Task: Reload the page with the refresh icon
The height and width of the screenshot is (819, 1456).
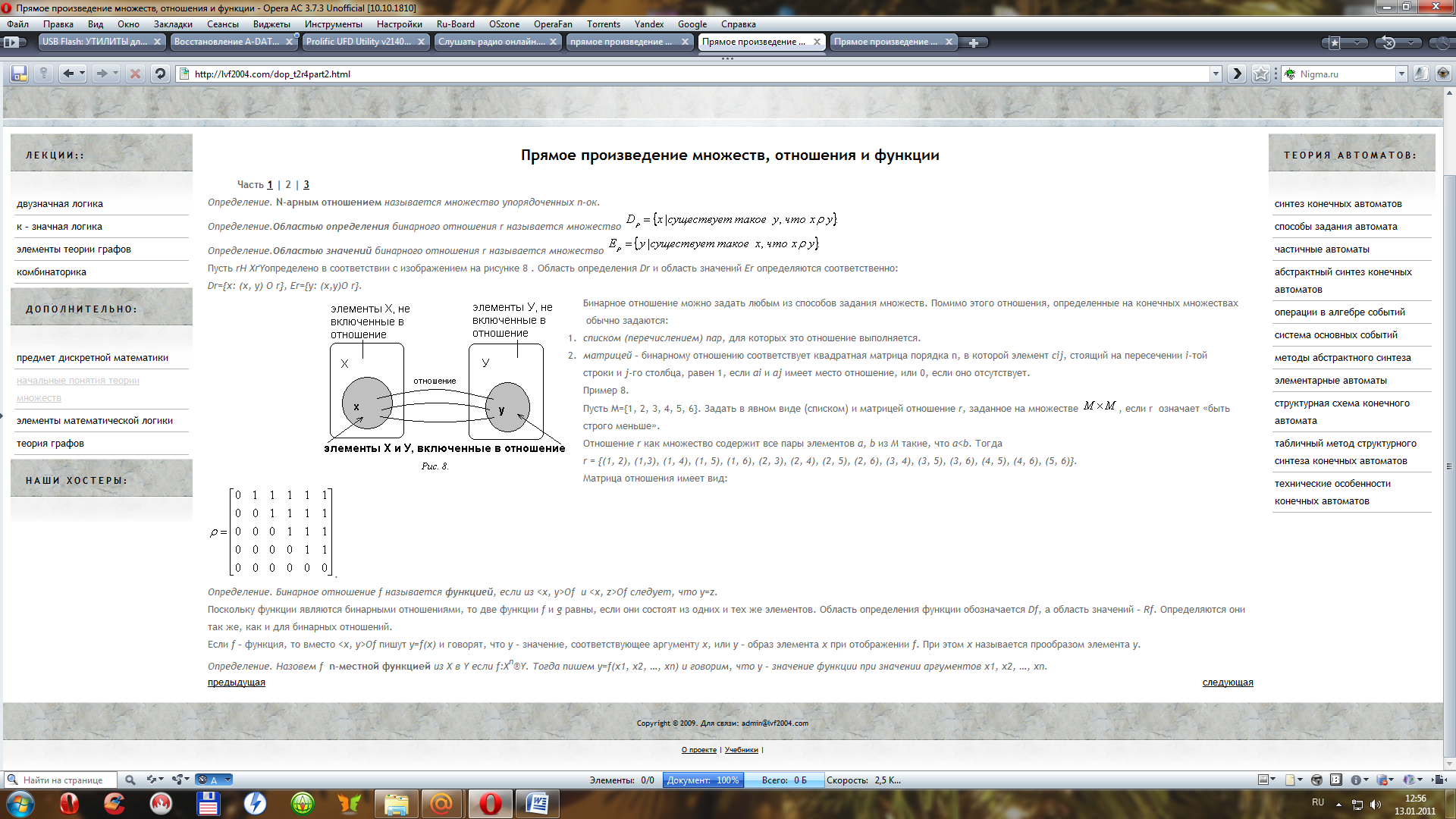Action: point(159,74)
